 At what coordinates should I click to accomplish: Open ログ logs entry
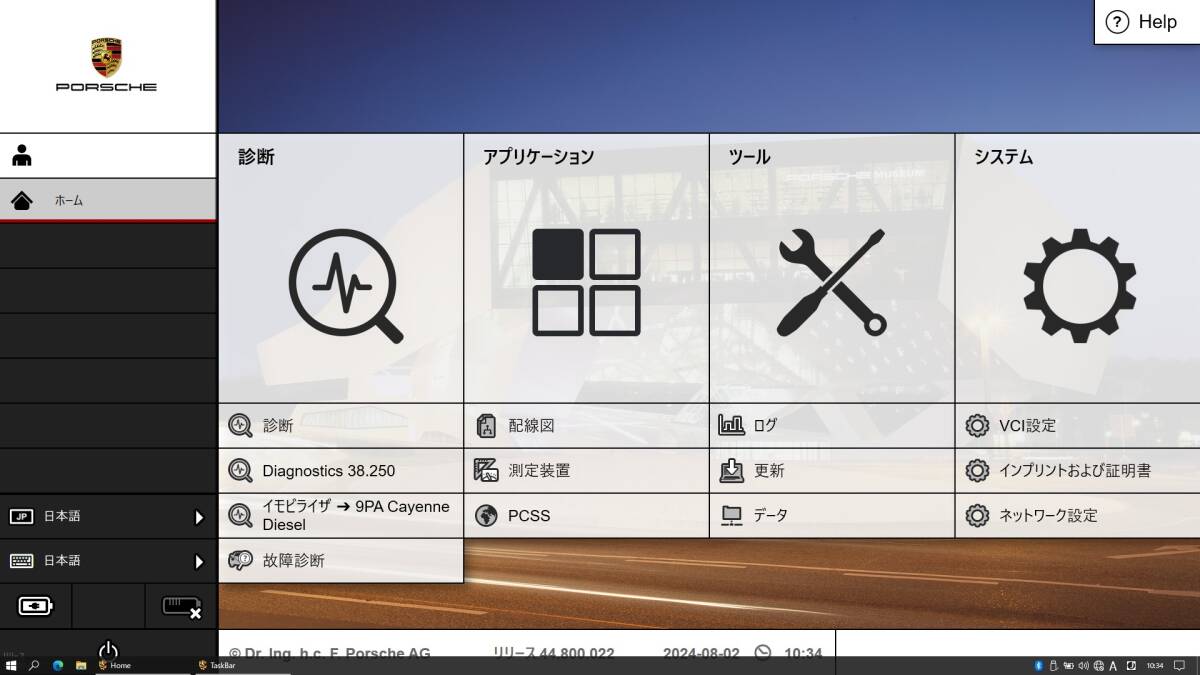click(832, 425)
